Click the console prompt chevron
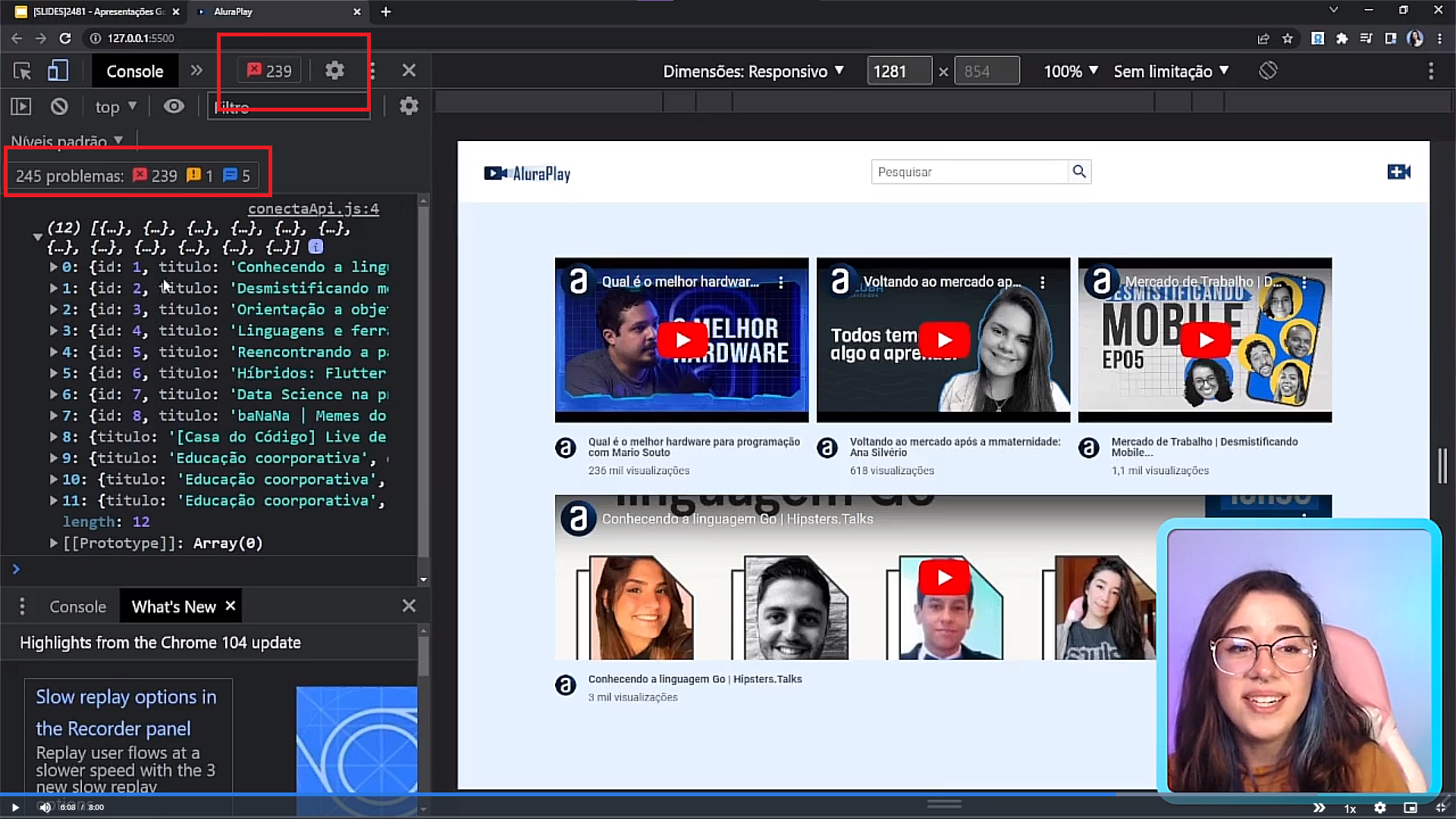This screenshot has height=819, width=1456. click(16, 569)
